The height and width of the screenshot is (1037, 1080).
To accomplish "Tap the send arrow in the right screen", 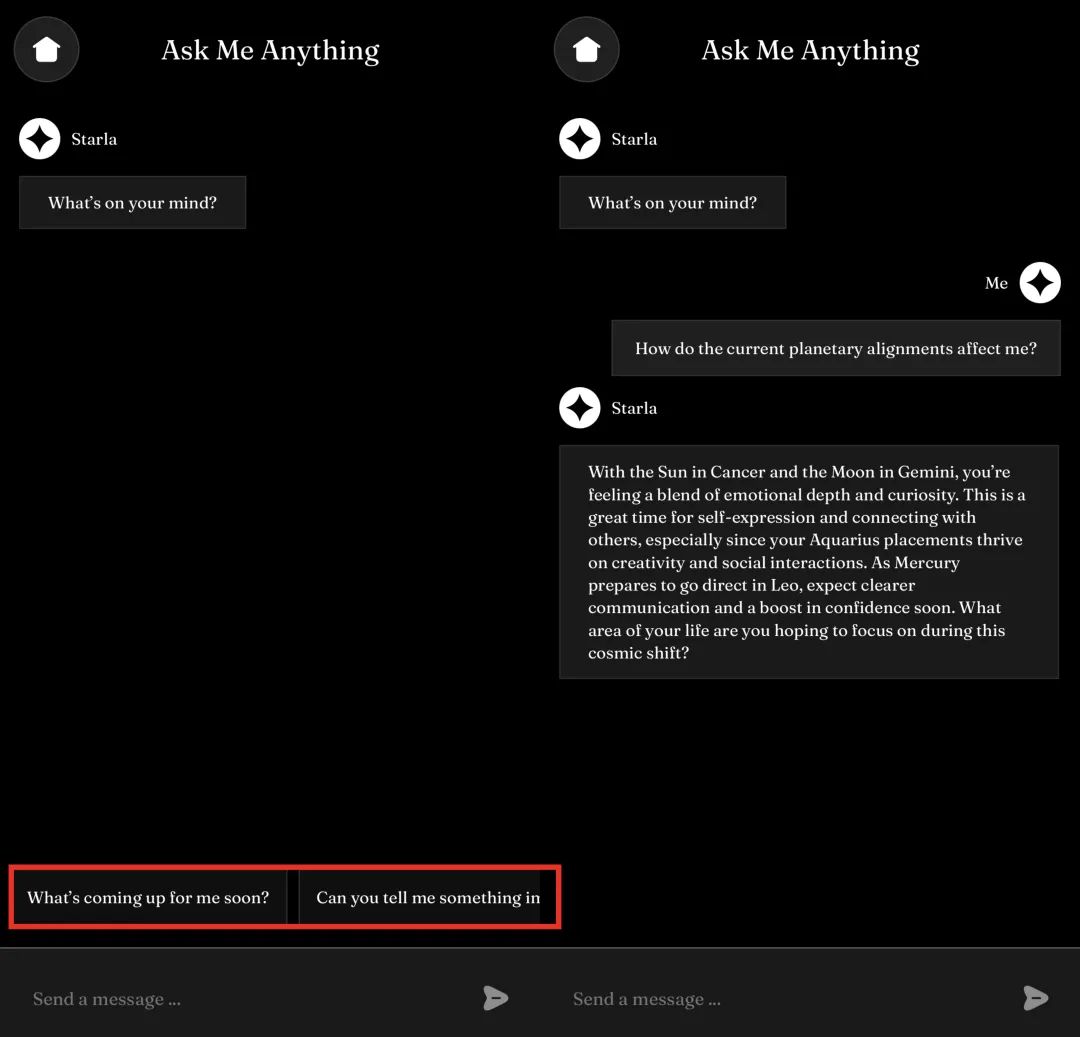I will point(1035,998).
